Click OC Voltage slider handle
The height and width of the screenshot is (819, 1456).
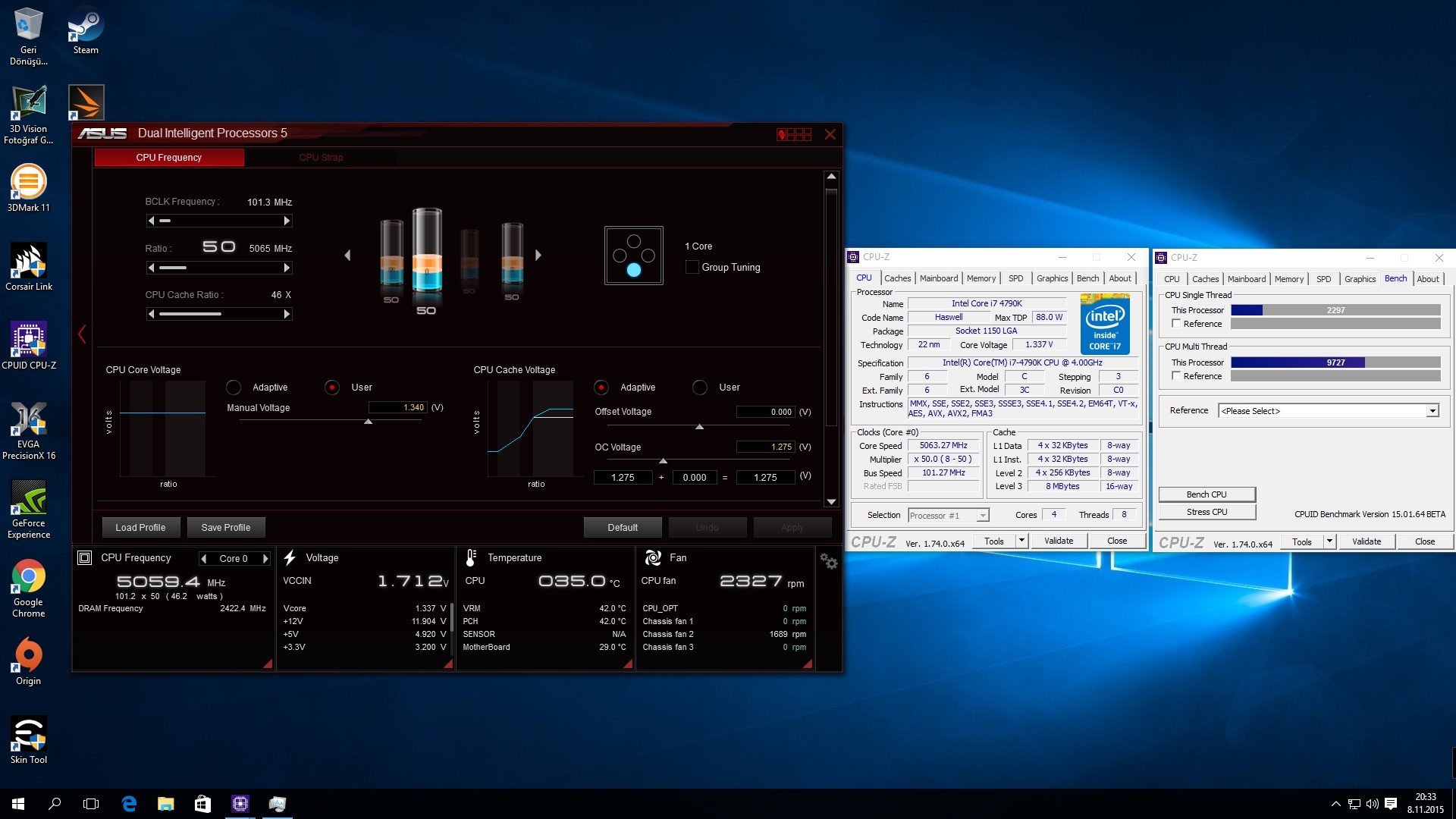coord(663,460)
